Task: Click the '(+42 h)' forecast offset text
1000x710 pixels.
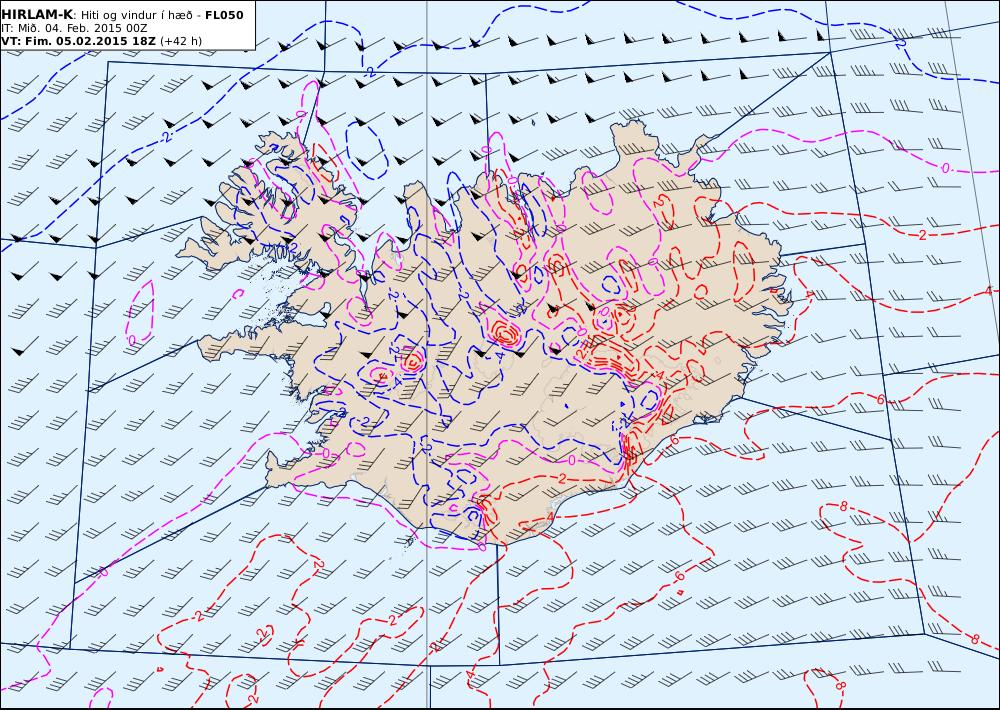Action: [180, 41]
